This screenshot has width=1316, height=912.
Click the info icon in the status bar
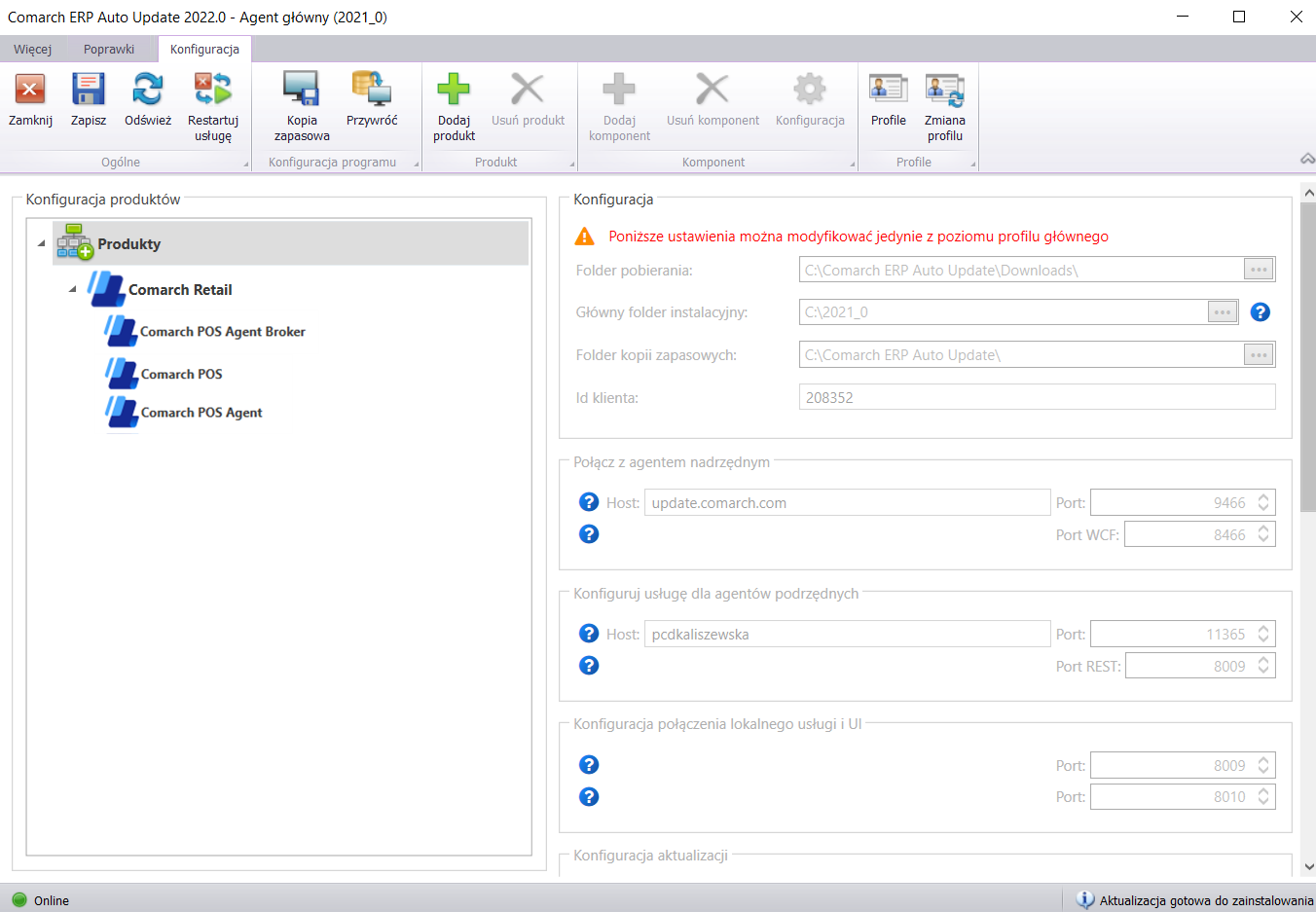(1084, 899)
